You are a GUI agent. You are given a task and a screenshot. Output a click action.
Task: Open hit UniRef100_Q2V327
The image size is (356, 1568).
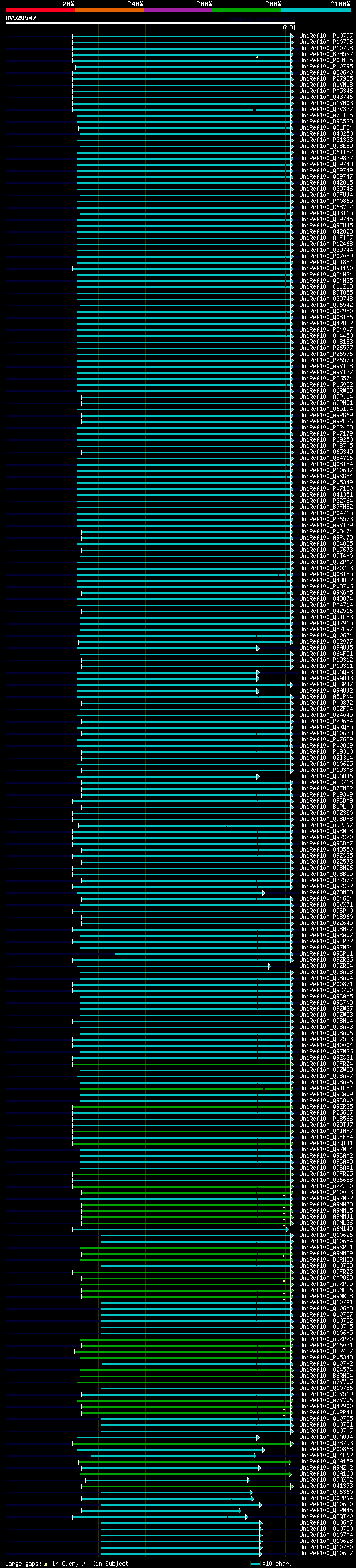326,110
